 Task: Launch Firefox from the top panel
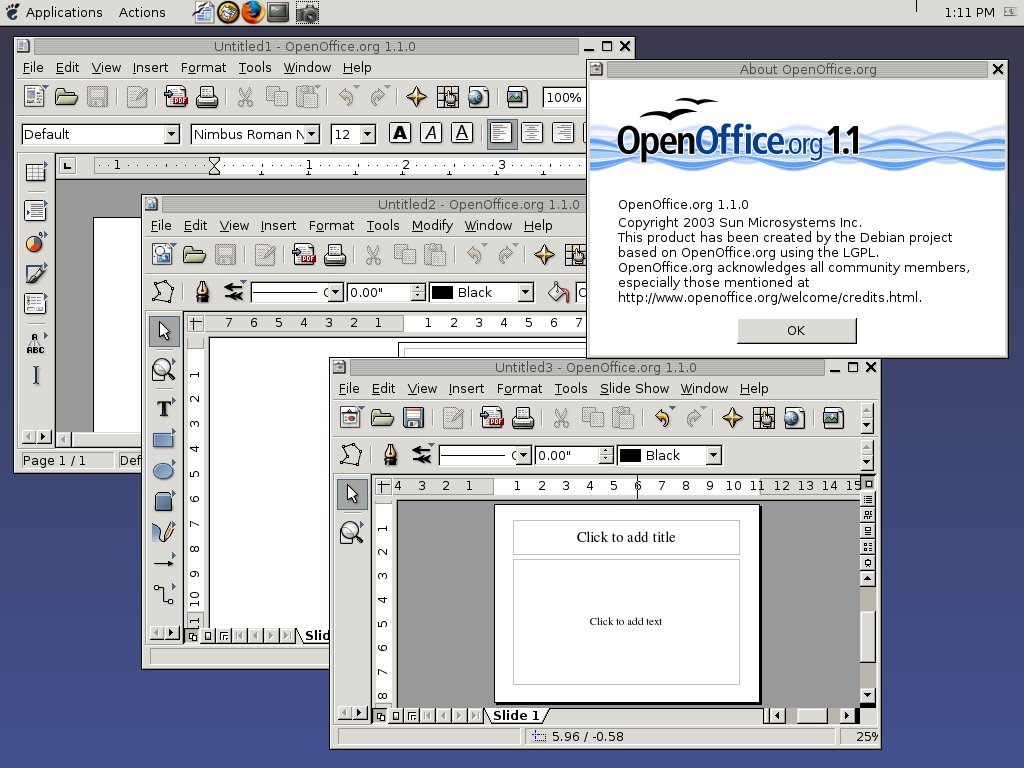(x=254, y=12)
